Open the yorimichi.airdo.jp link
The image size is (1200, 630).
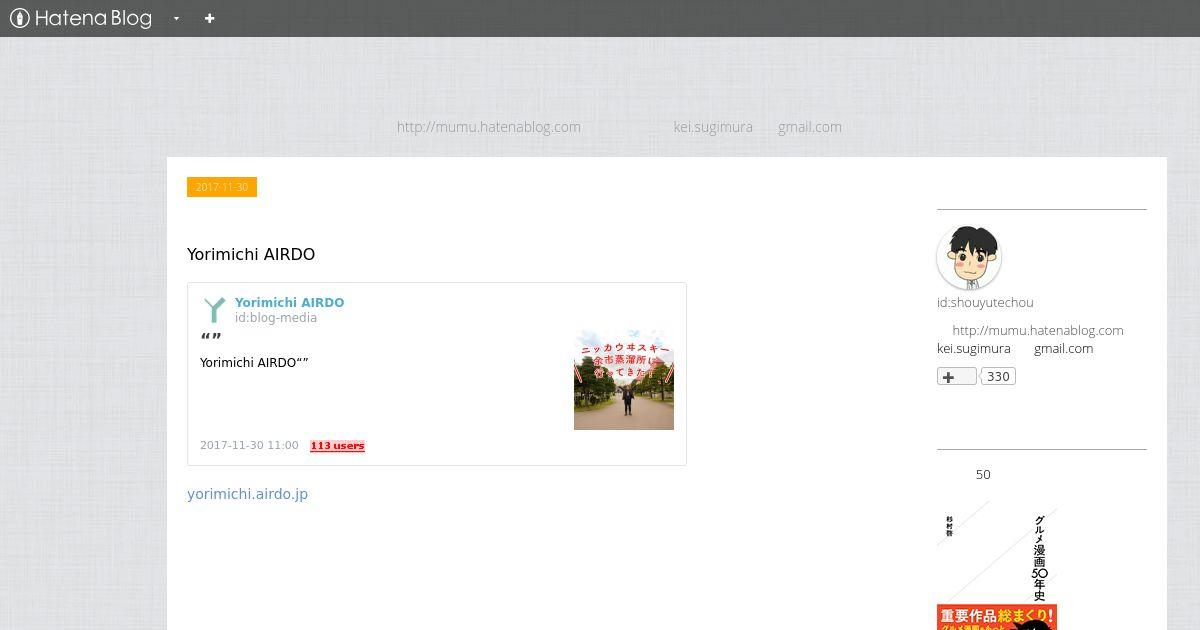[x=247, y=494]
